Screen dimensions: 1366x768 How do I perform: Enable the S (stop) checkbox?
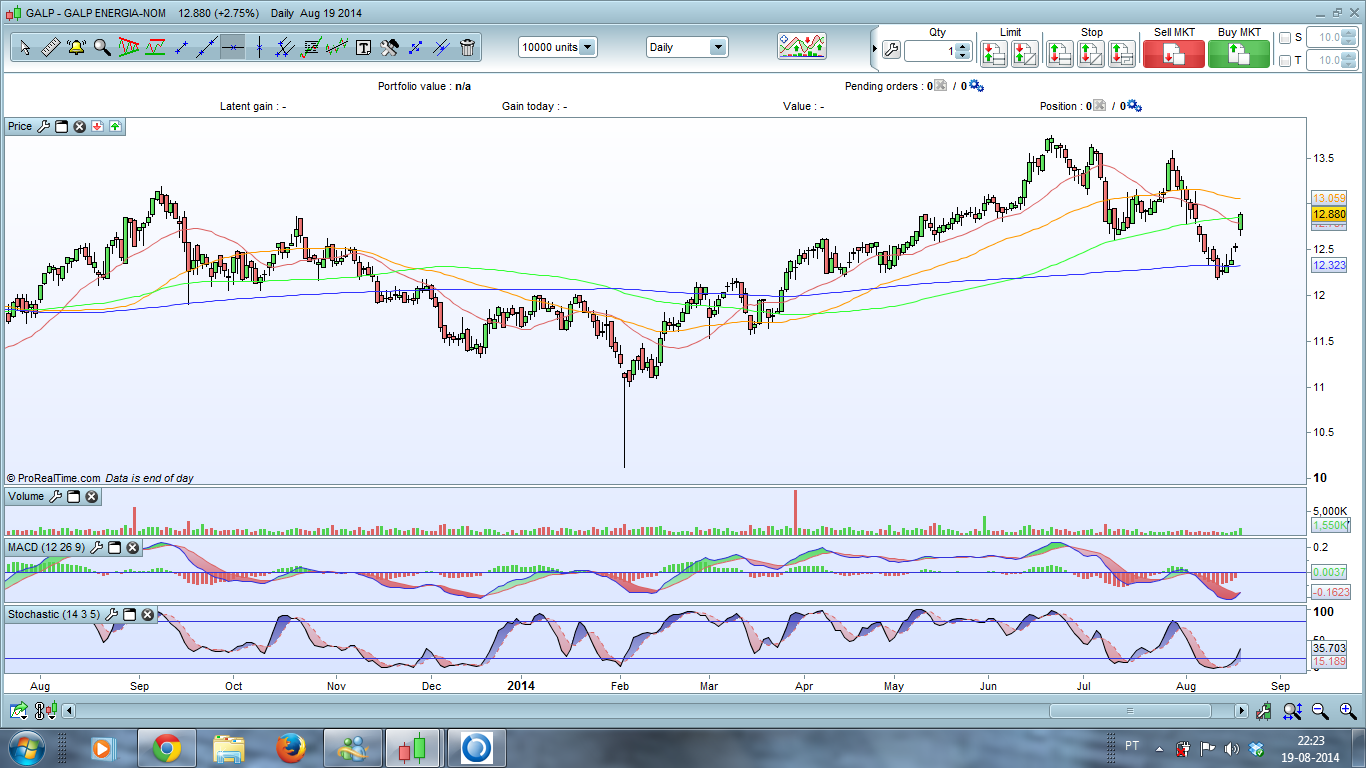pyautogui.click(x=1285, y=38)
